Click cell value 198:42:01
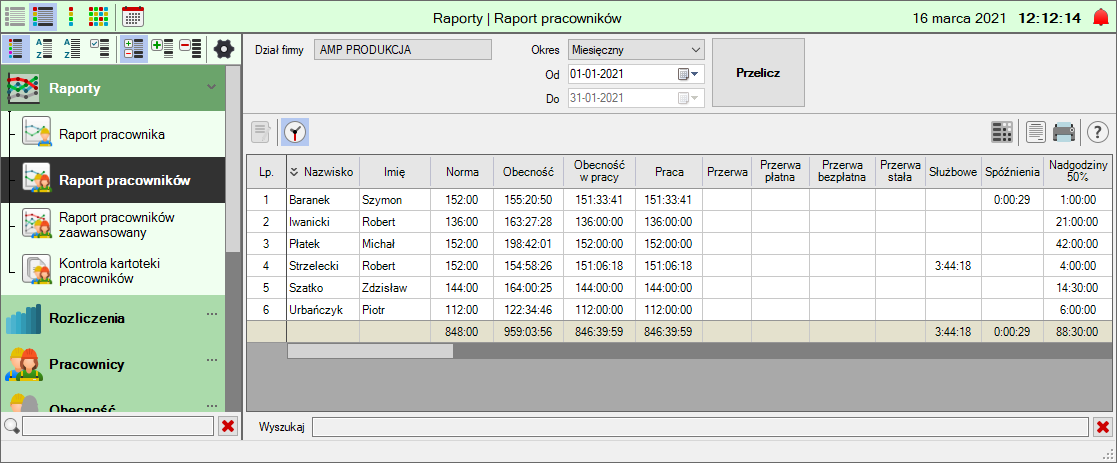 528,244
